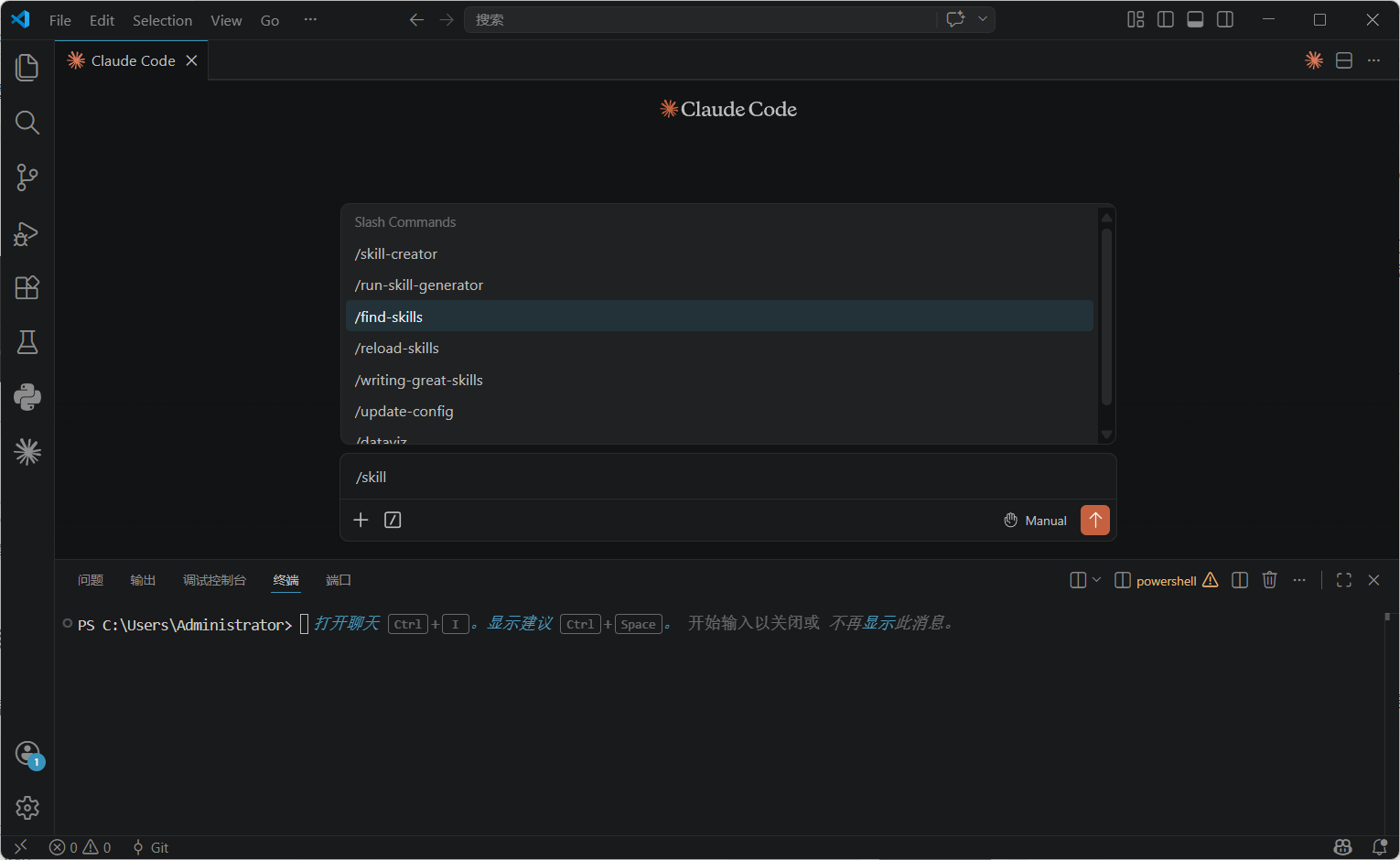1400x860 pixels.
Task: Open the chat icon beside search bar
Action: 955,19
